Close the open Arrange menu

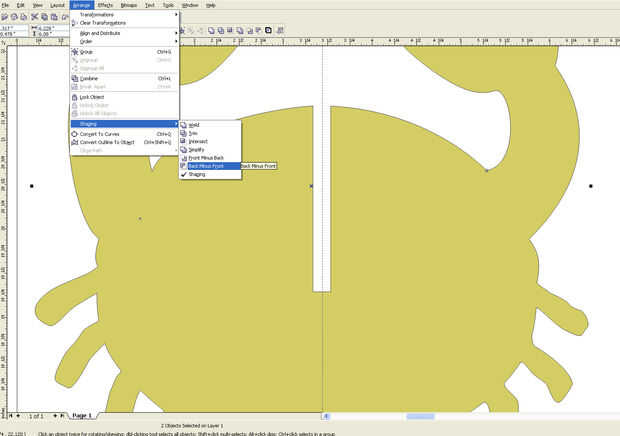tap(82, 5)
